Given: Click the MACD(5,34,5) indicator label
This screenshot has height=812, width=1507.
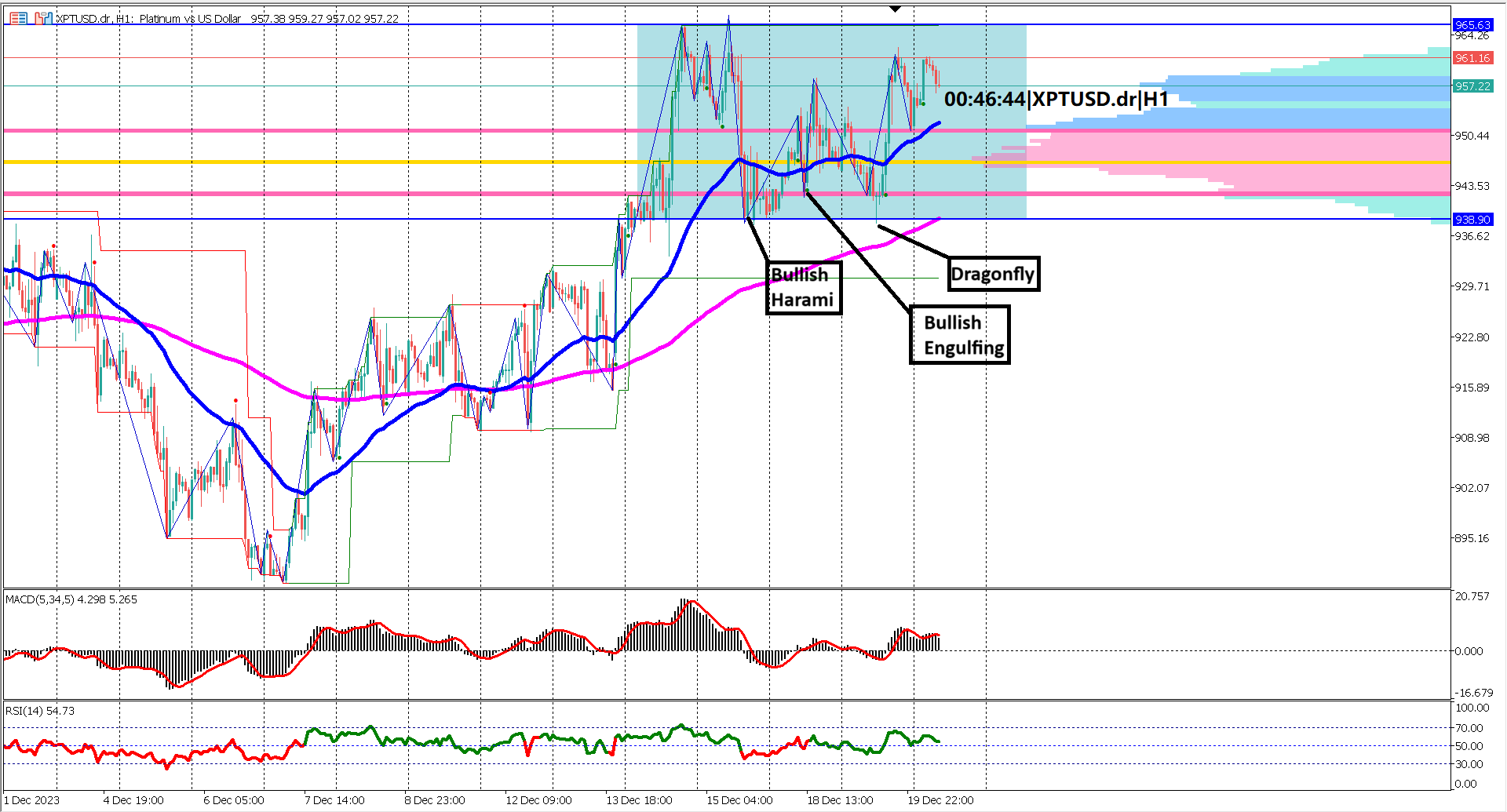Looking at the screenshot, I should point(67,599).
